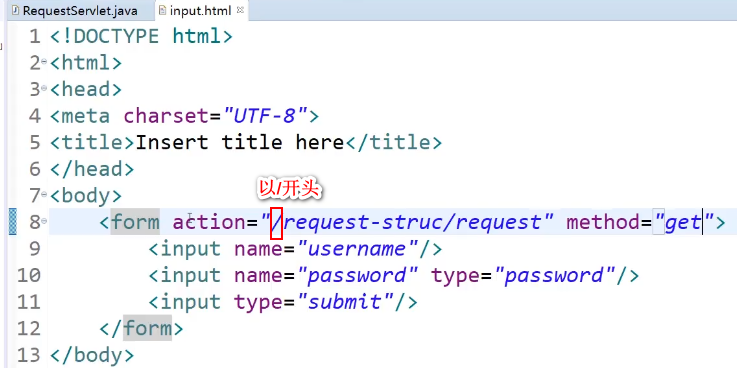This screenshot has width=737, height=368.
Task: Click line number 11 in the gutter
Action: (29, 301)
